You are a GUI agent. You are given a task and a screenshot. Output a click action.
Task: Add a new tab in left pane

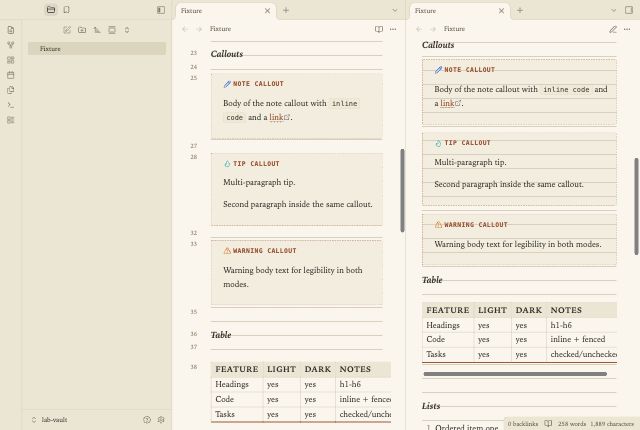(286, 10)
